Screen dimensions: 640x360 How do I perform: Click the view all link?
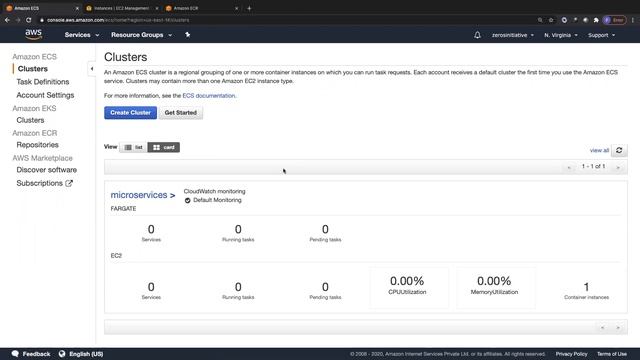pyautogui.click(x=599, y=150)
